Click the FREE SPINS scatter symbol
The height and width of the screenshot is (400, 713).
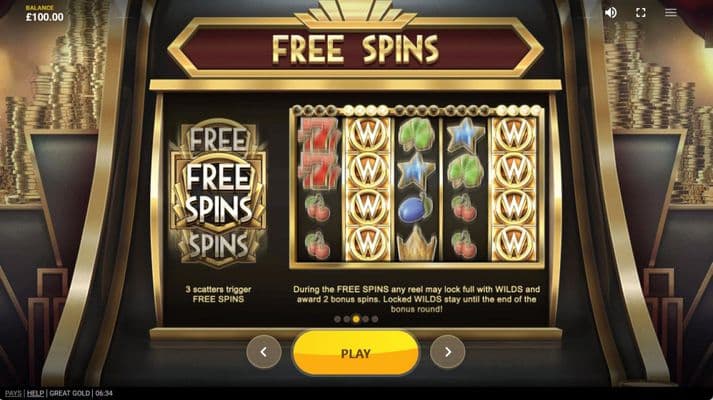coord(218,192)
